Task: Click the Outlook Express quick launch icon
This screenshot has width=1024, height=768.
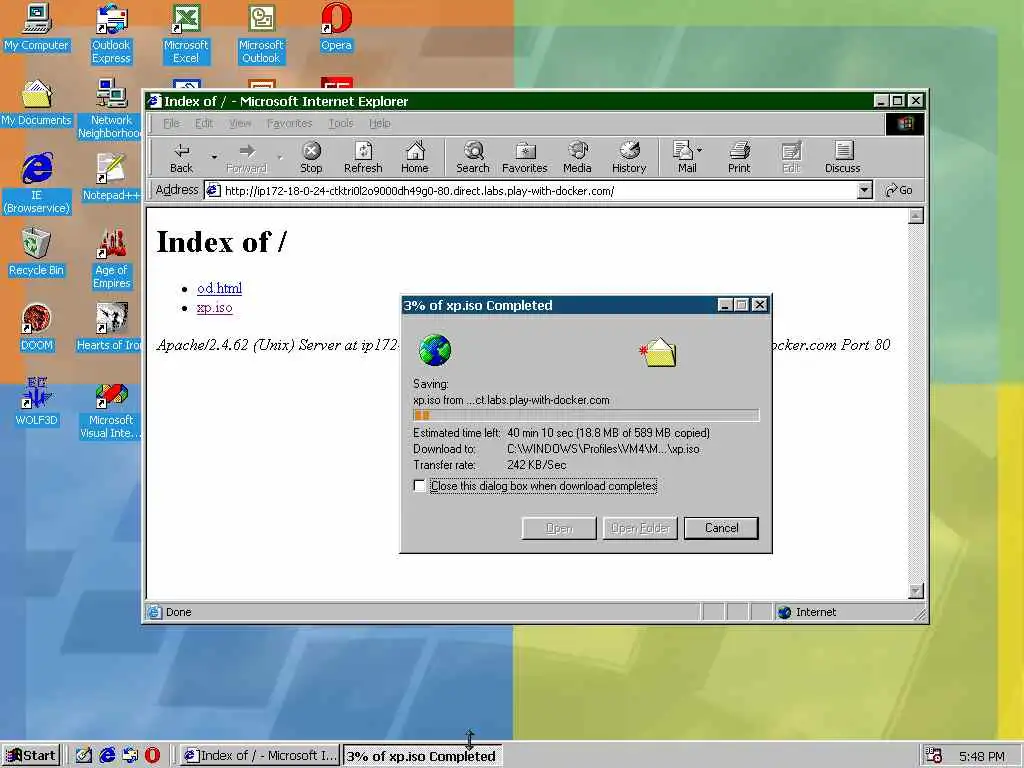Action: point(130,755)
